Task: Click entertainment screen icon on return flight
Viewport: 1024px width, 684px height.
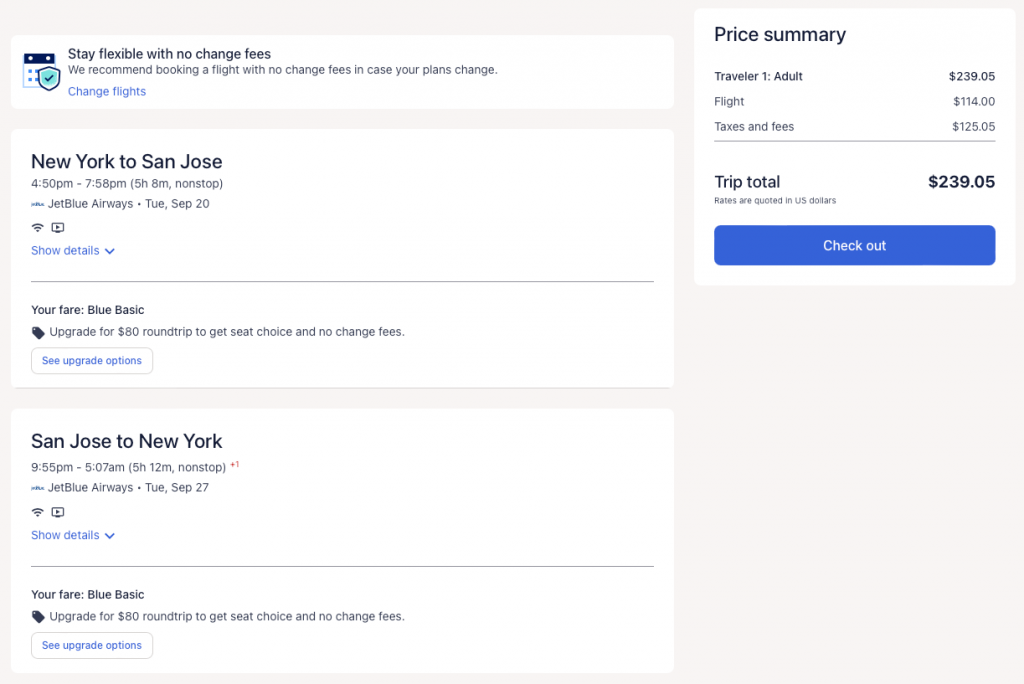Action: 58,512
